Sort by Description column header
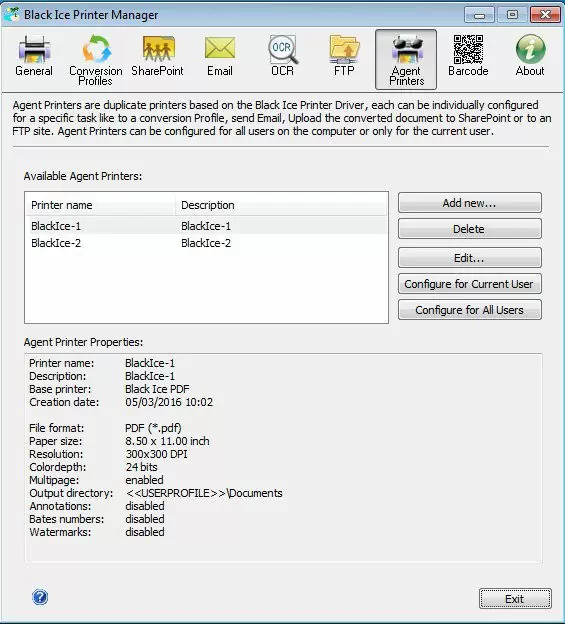Screen dimensions: 565x624 coord(281,205)
